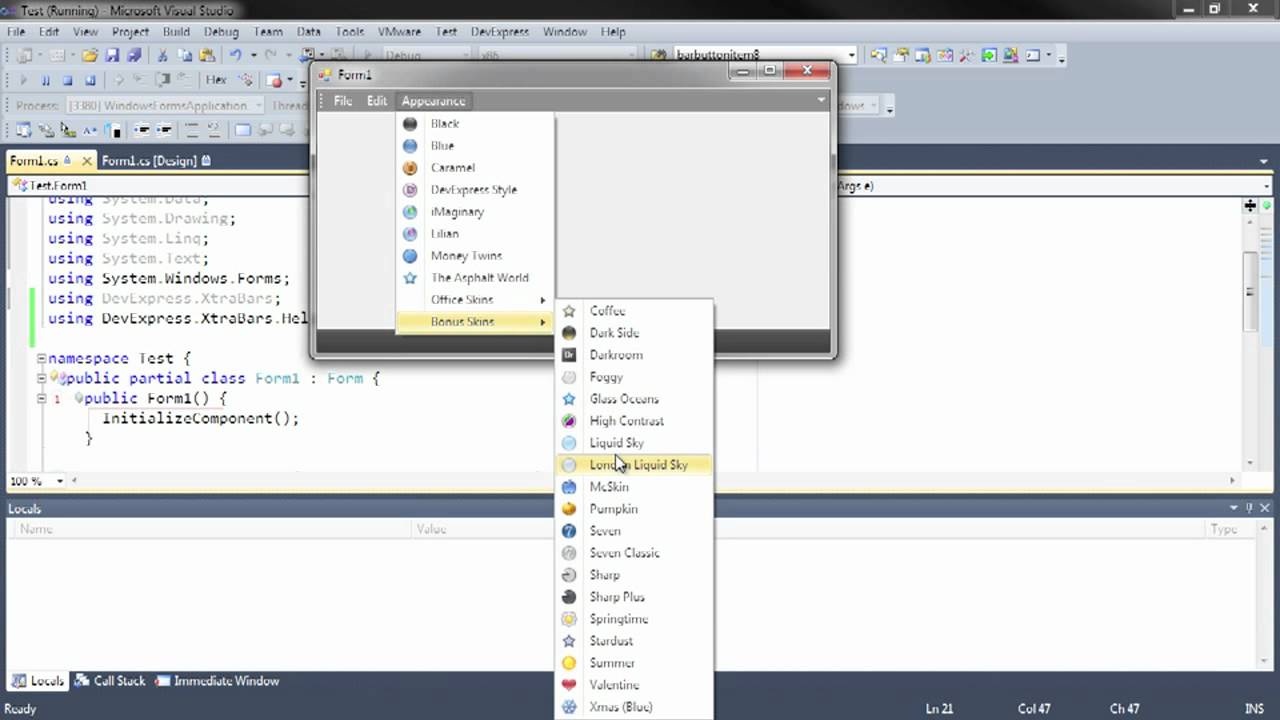Switch to the Call Stack tab
This screenshot has width=1280, height=720.
click(111, 681)
